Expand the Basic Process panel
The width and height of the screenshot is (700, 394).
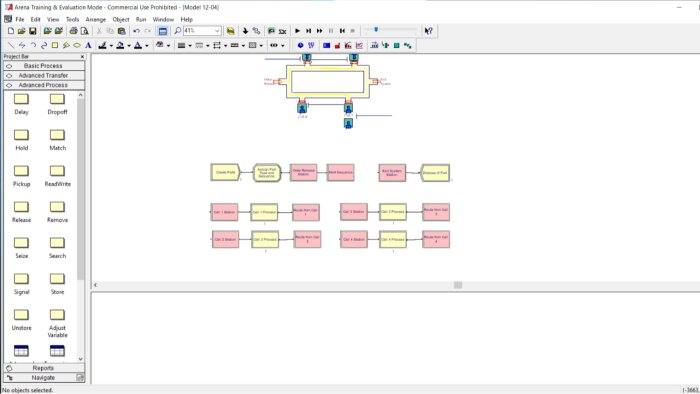pos(43,66)
